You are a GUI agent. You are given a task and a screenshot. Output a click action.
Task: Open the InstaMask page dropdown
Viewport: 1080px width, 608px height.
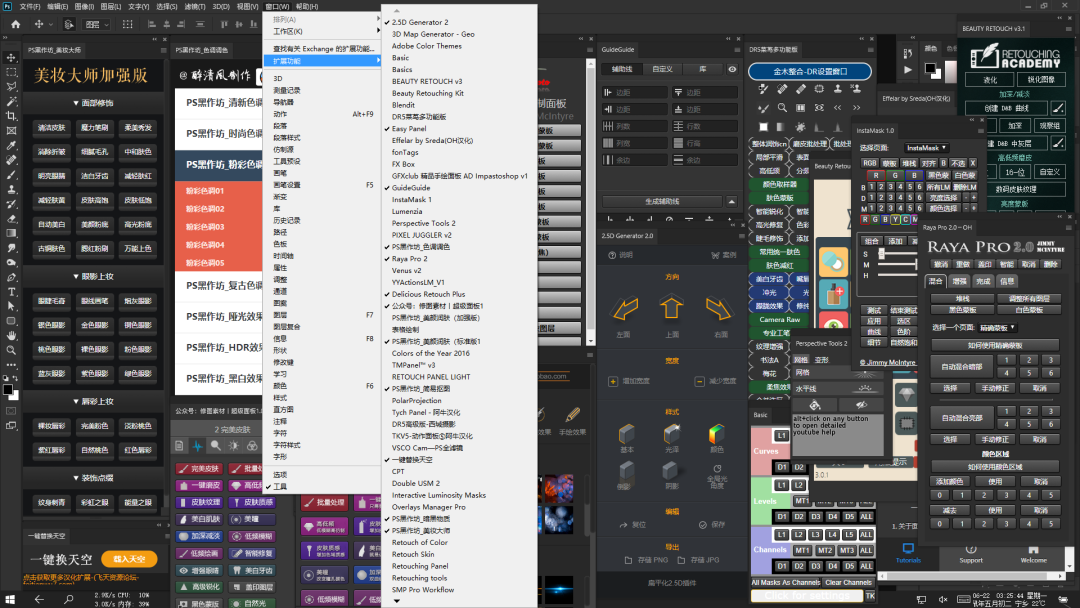(926, 148)
